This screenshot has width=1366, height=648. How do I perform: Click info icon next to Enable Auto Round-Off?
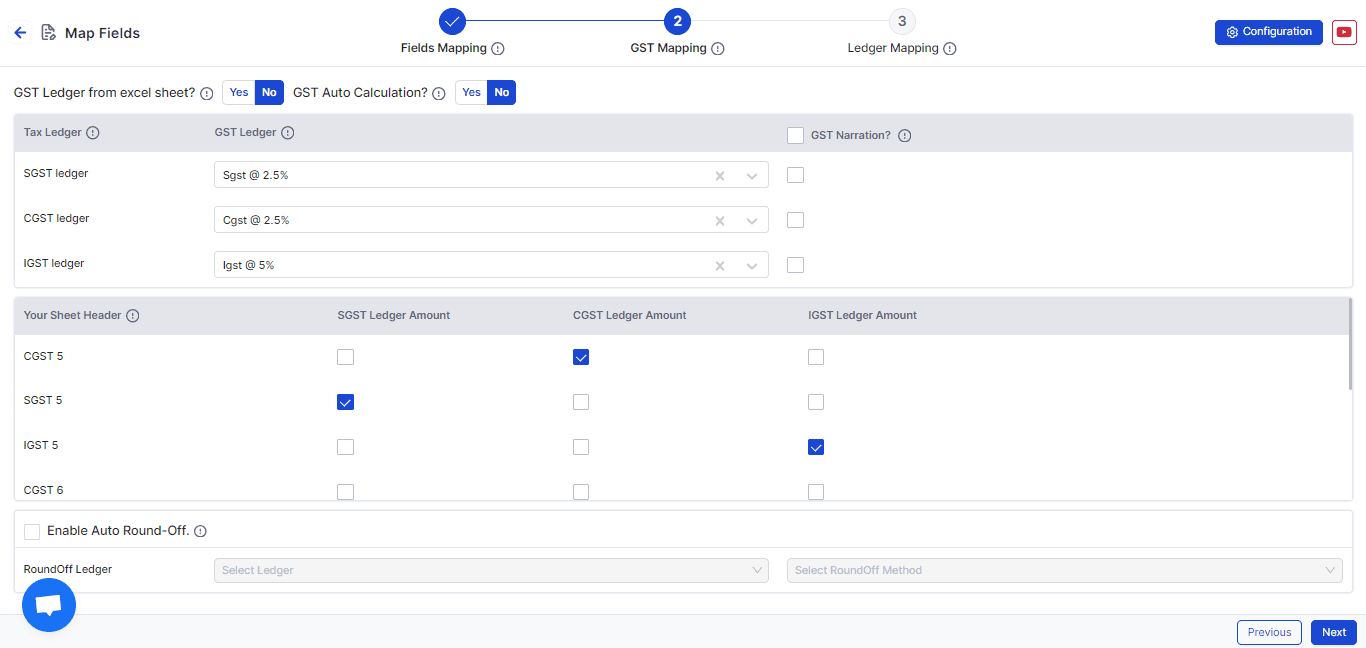point(201,531)
